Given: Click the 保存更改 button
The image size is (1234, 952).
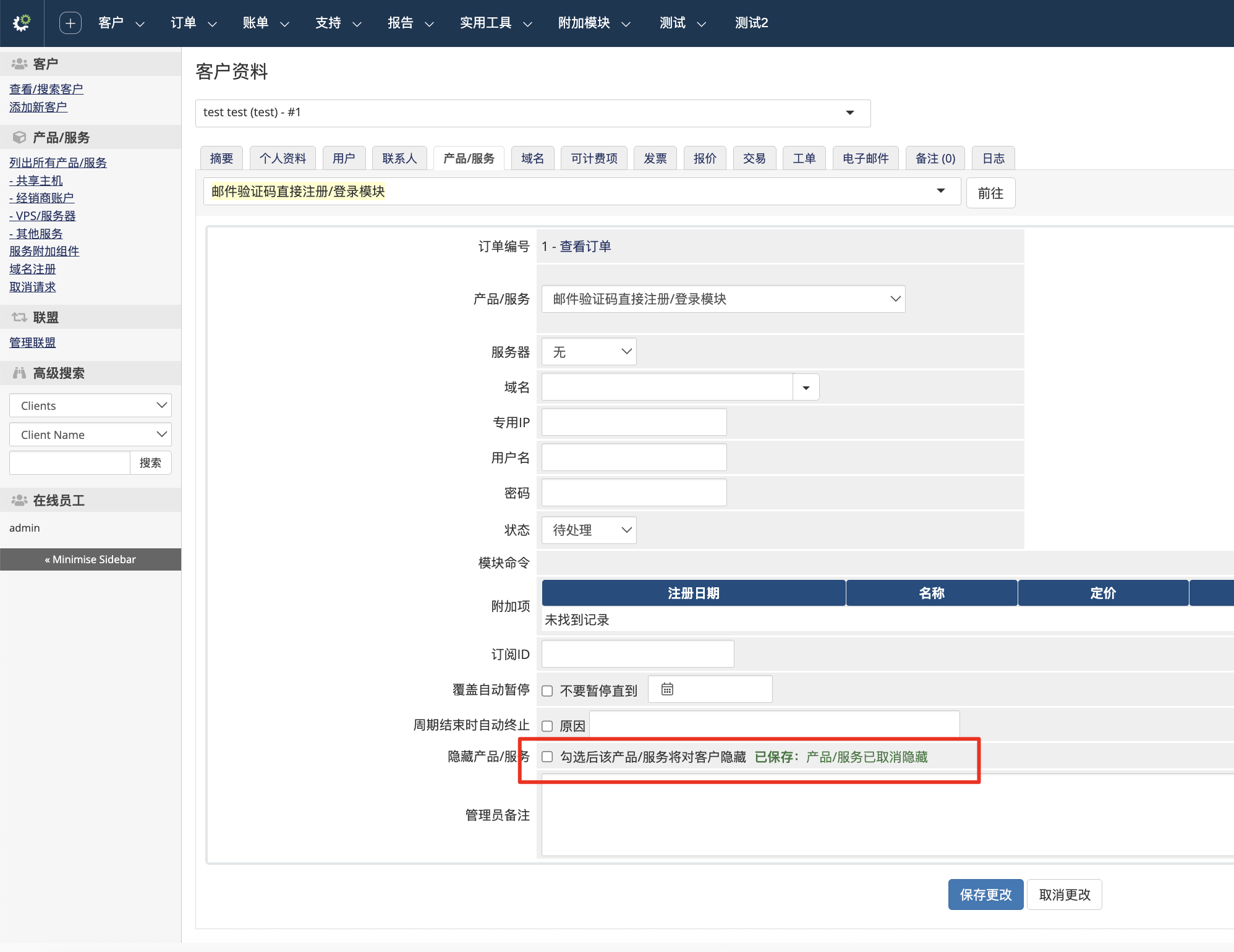Looking at the screenshot, I should [x=985, y=895].
